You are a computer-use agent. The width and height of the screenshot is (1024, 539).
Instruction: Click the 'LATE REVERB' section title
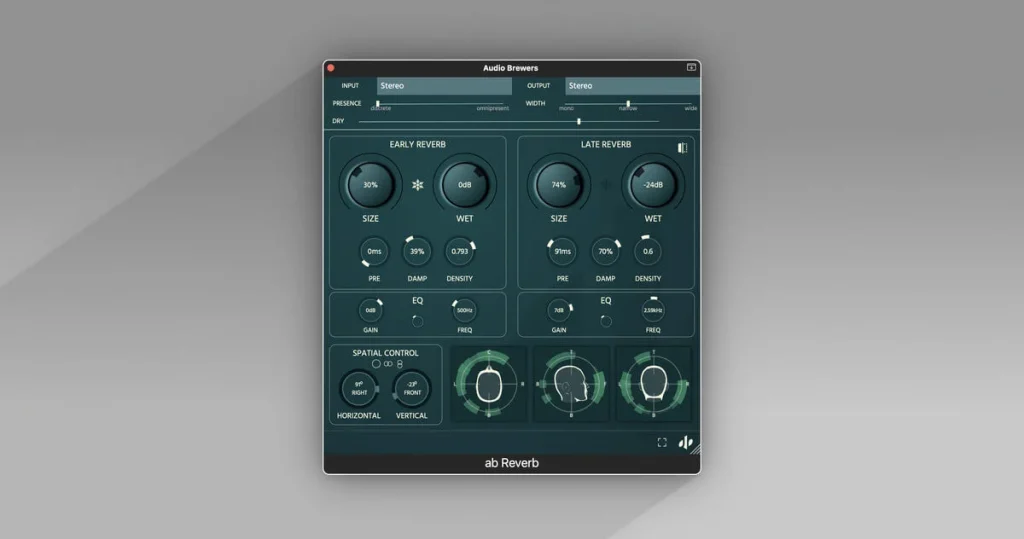[x=606, y=144]
